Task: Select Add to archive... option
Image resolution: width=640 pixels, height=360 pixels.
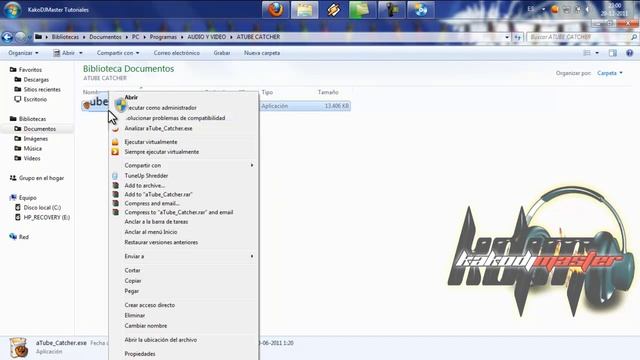Action: click(x=144, y=185)
